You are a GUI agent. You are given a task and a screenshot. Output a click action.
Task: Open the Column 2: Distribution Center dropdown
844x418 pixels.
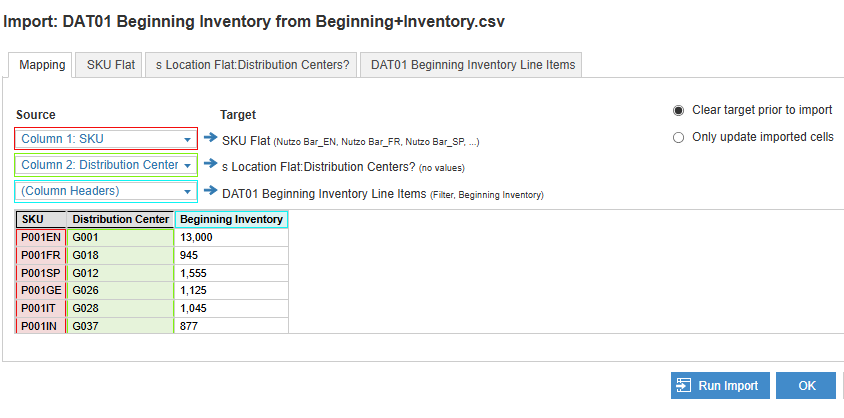(x=106, y=165)
